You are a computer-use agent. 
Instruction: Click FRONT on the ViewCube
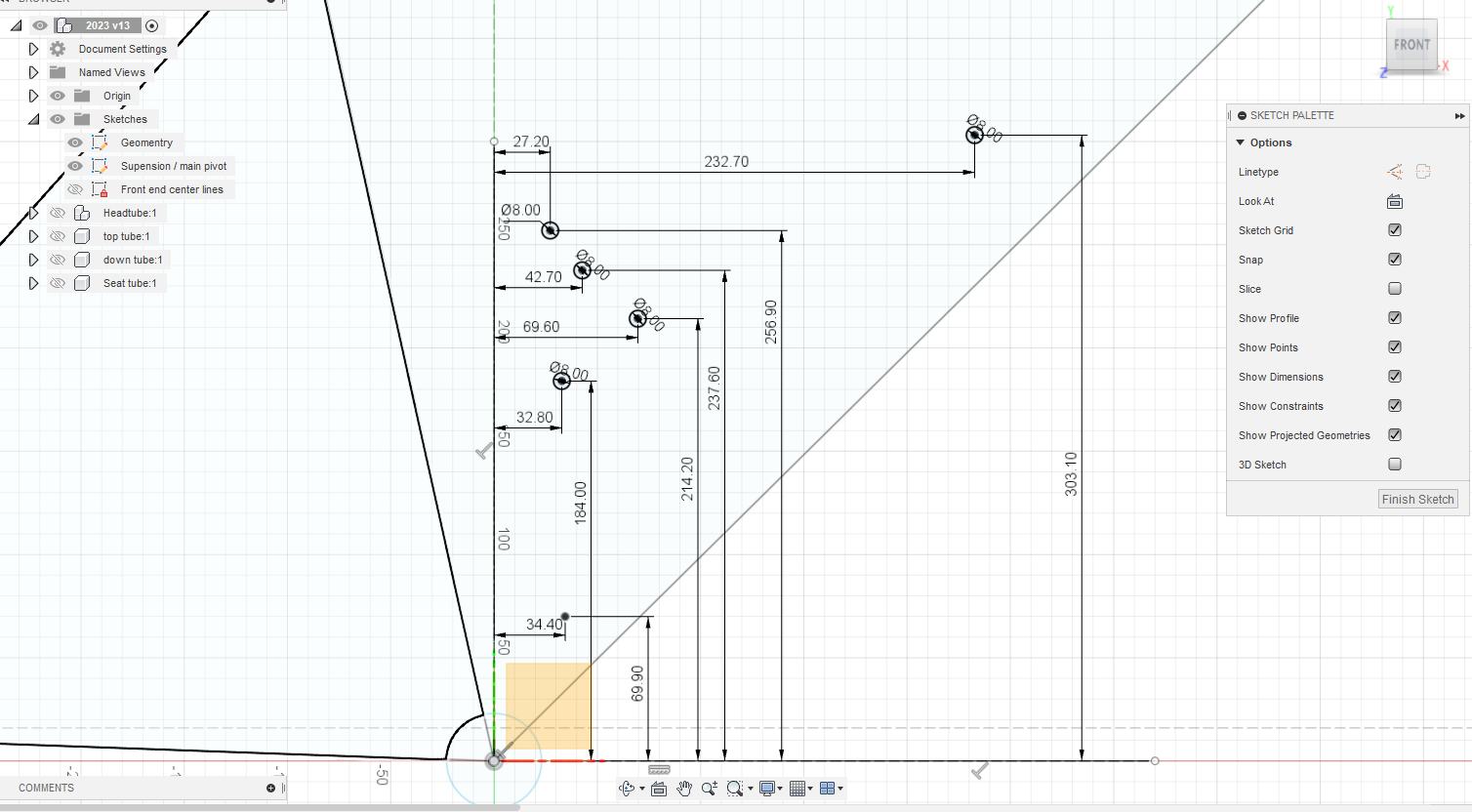pos(1411,44)
